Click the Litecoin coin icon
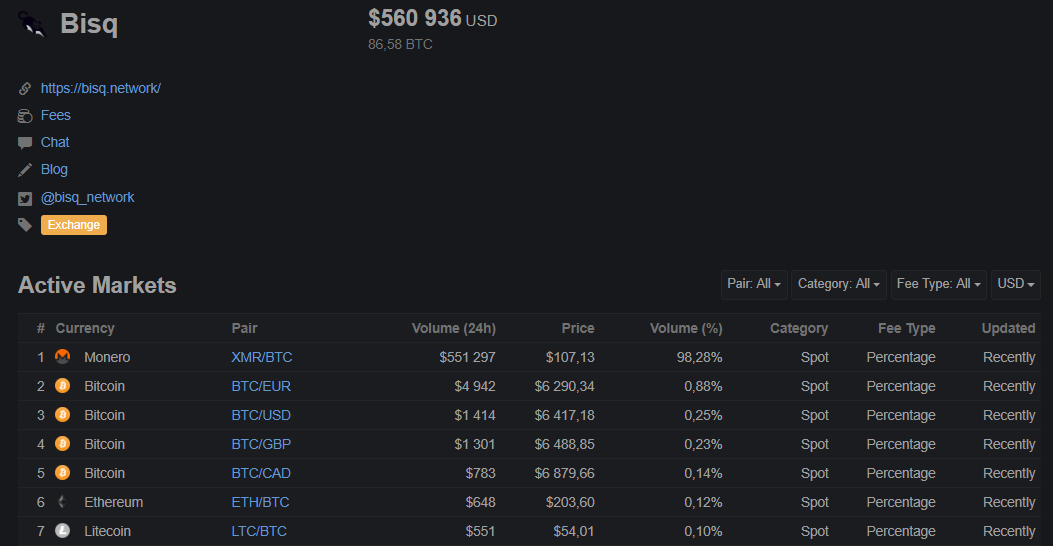The height and width of the screenshot is (546, 1053). point(62,531)
